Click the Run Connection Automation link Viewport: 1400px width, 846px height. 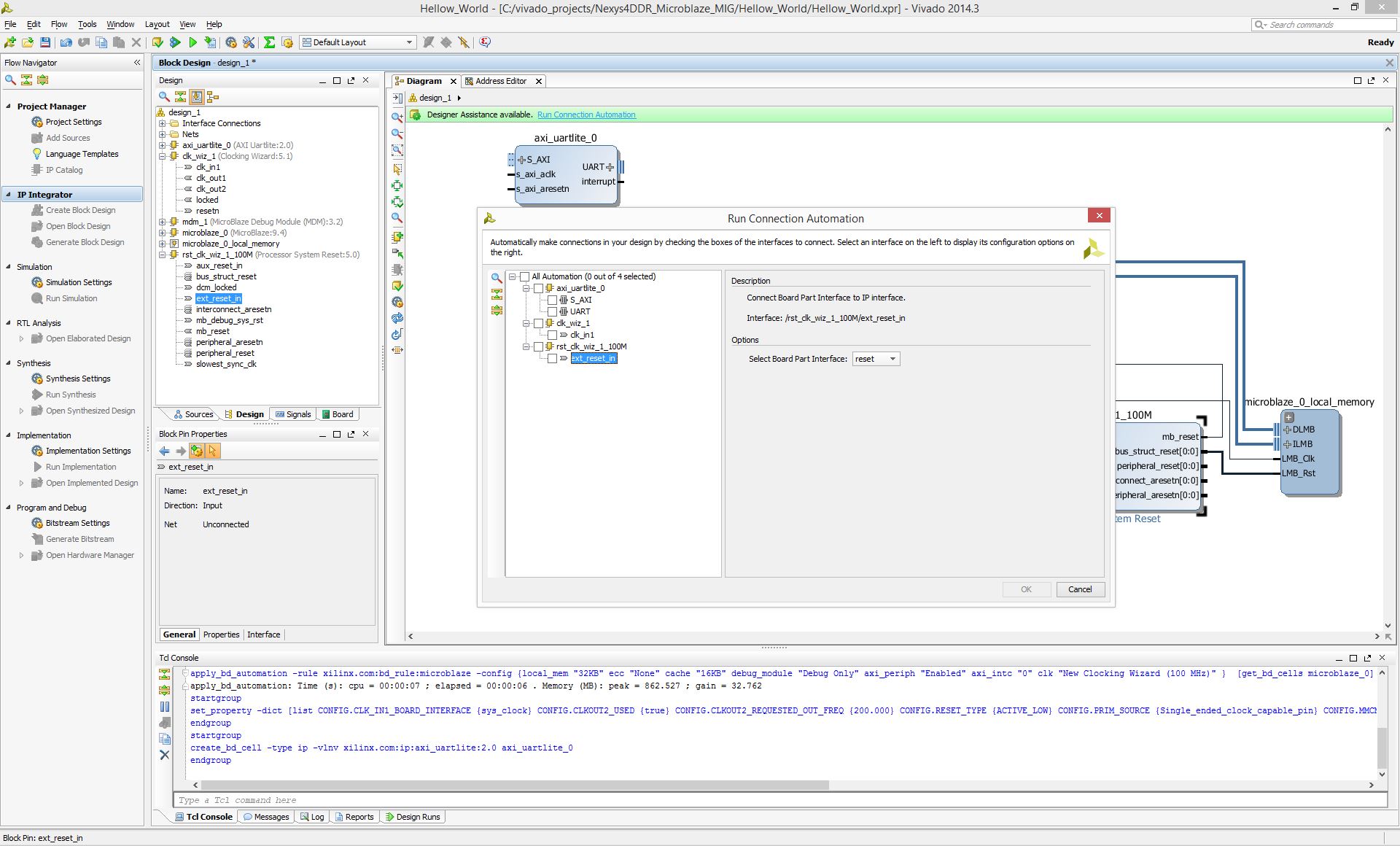coord(586,115)
